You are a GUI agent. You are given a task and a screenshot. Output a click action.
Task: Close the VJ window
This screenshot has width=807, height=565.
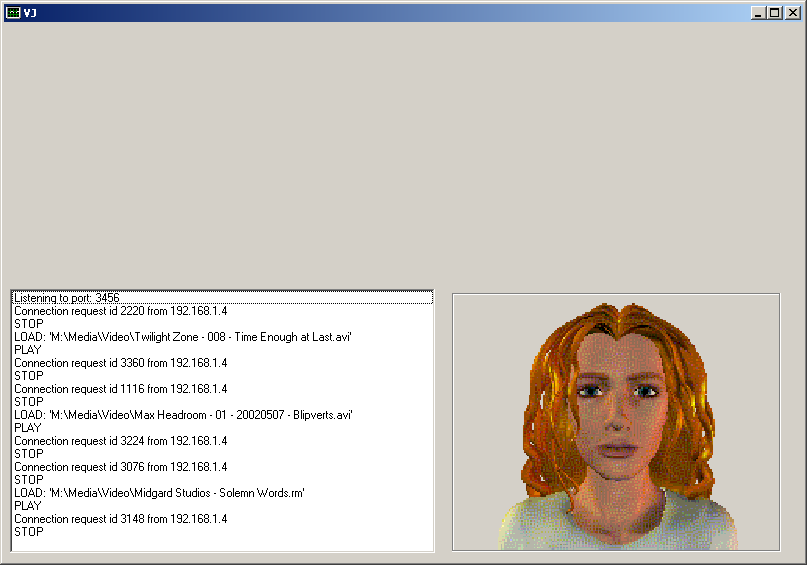click(793, 13)
